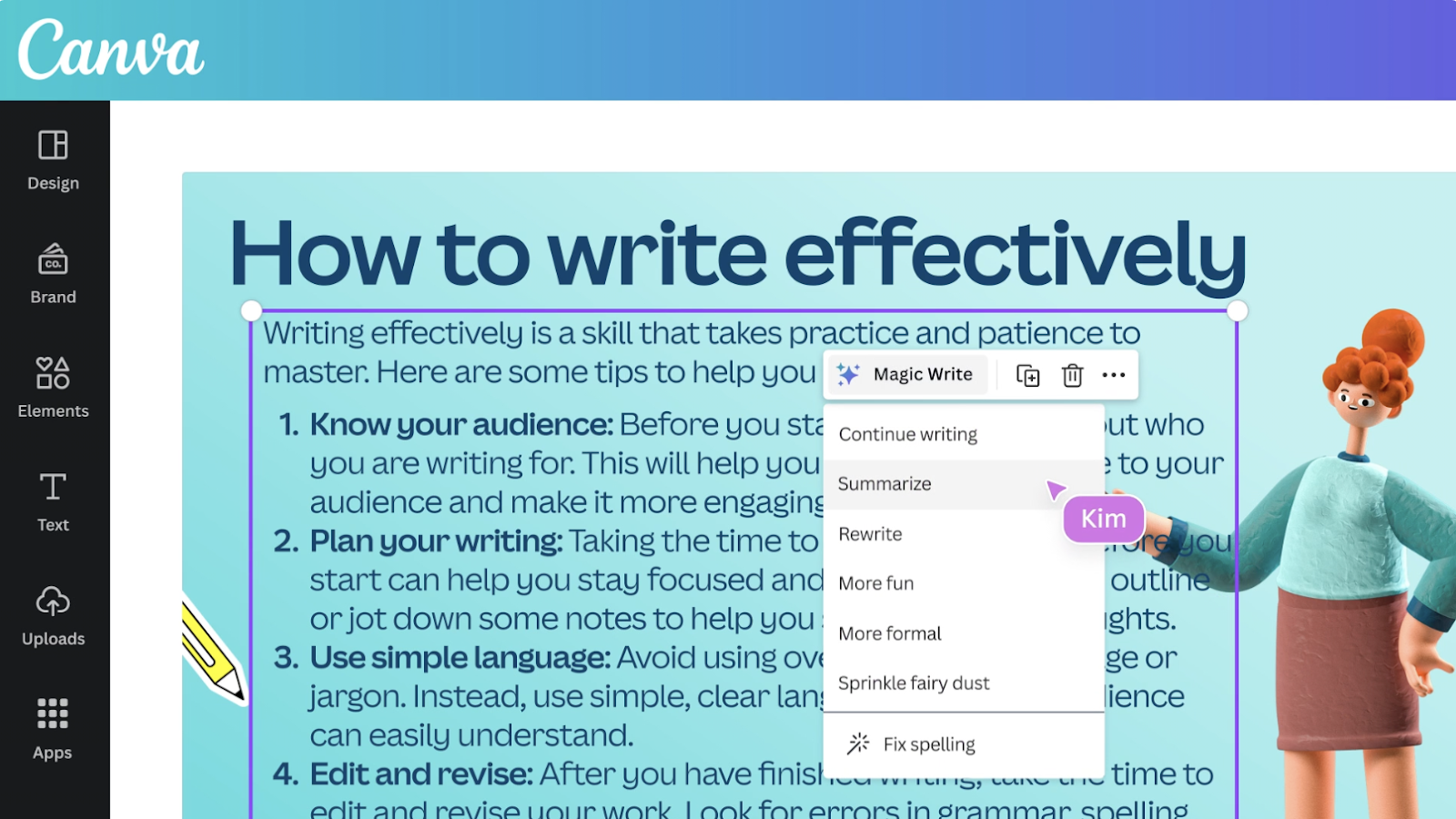The width and height of the screenshot is (1456, 819).
Task: Click the 'Plan your writing:' bold text
Action: pyautogui.click(x=436, y=541)
